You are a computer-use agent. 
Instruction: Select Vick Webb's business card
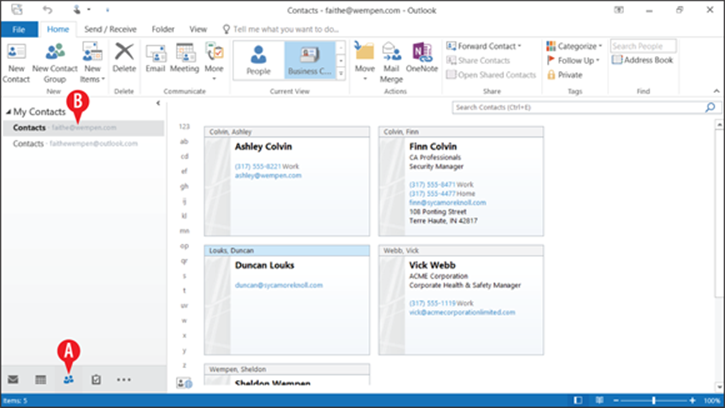click(461, 300)
